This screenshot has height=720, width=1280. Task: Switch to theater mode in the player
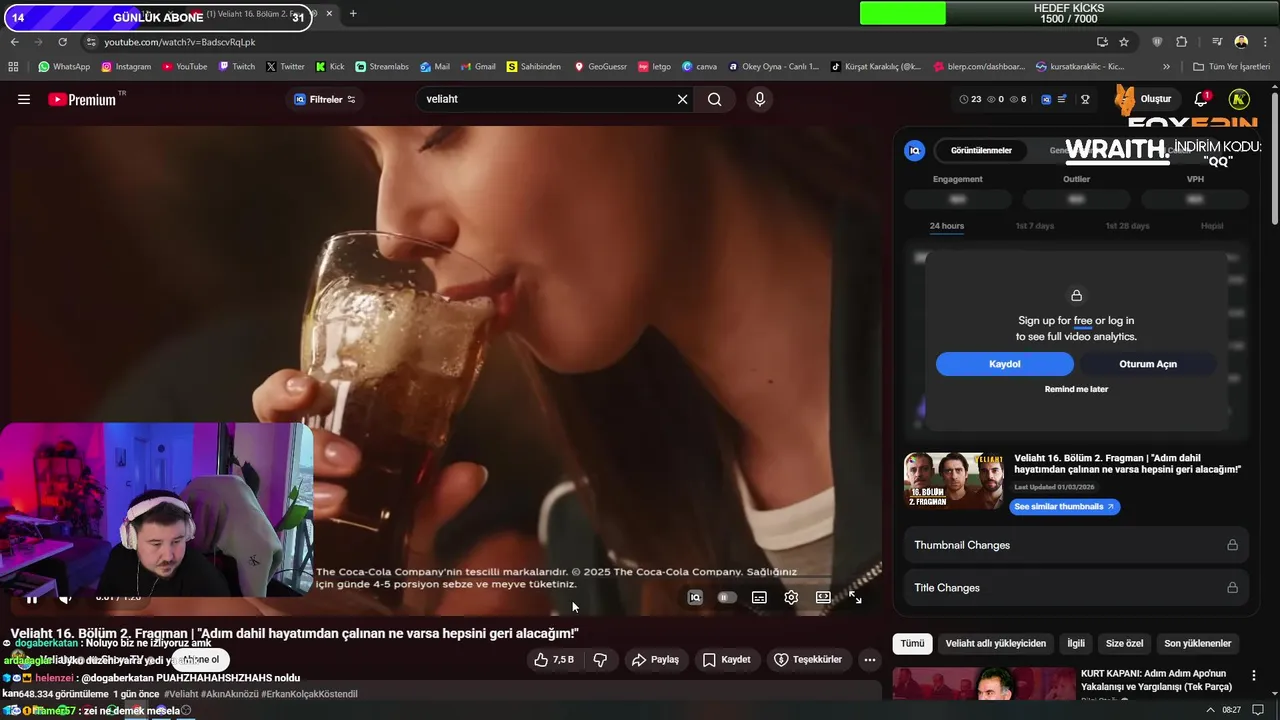tap(823, 598)
